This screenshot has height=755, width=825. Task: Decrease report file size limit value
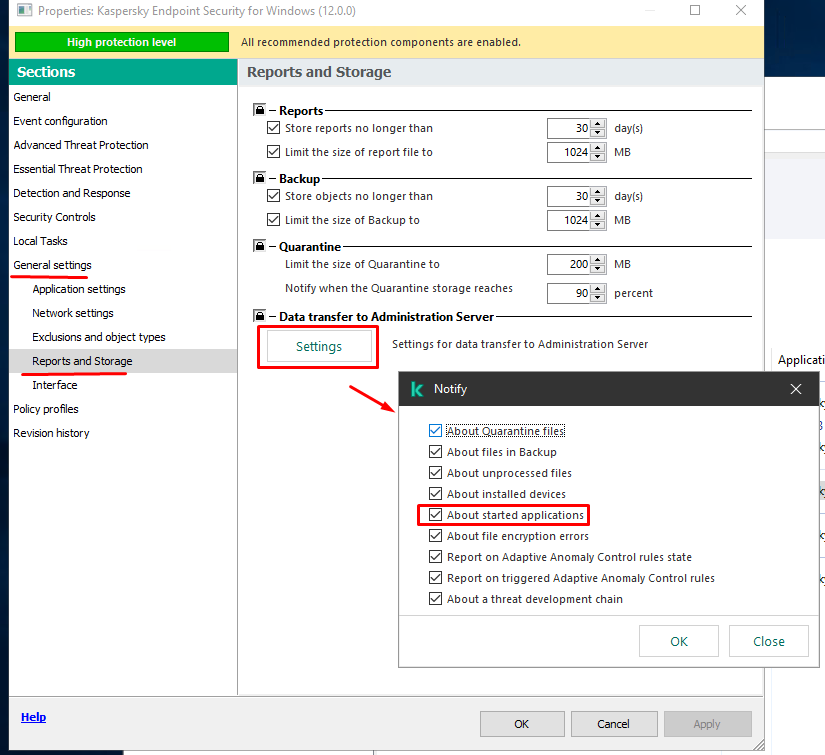pyautogui.click(x=598, y=157)
